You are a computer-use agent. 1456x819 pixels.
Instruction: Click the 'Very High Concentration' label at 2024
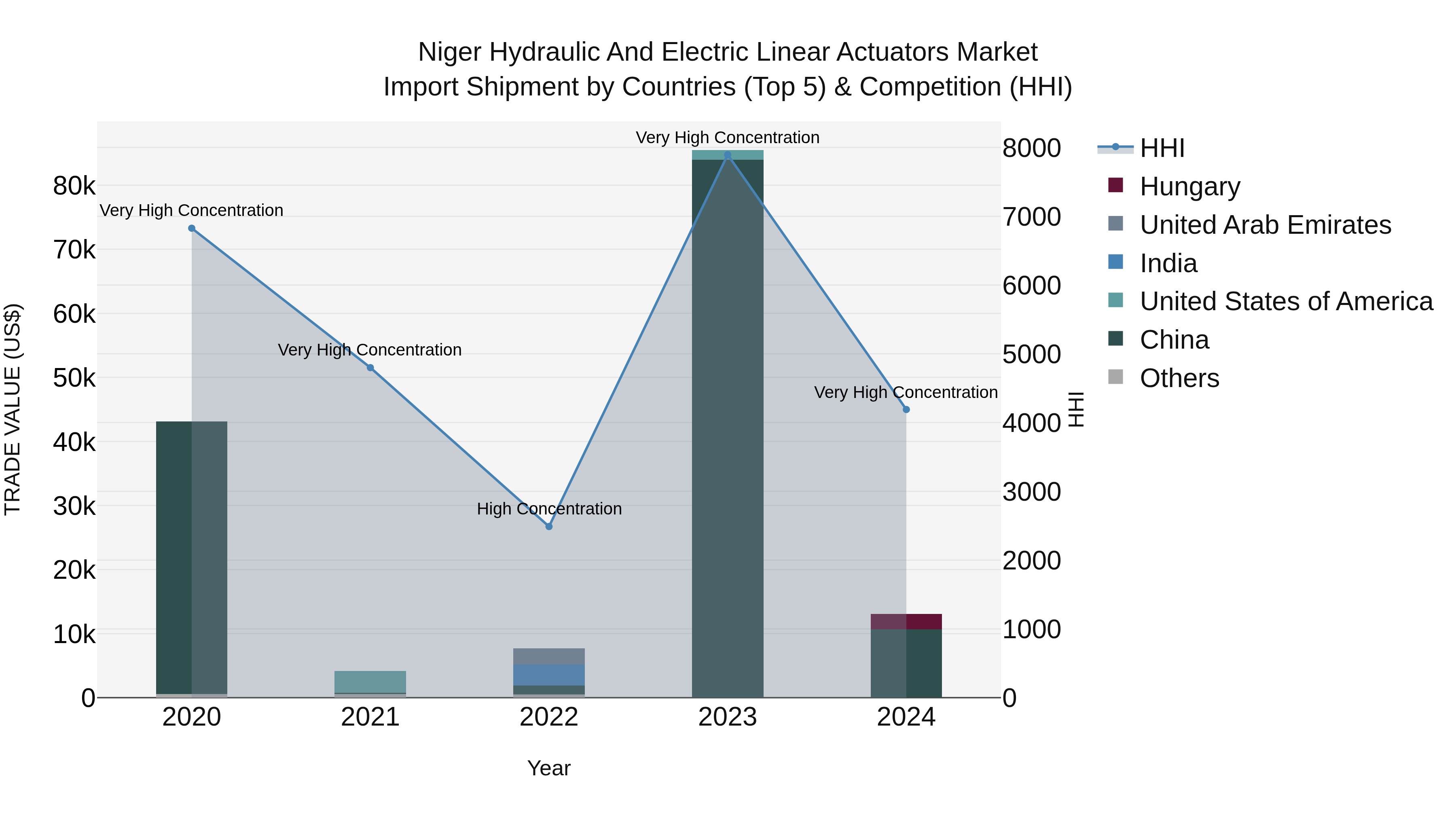coord(906,392)
